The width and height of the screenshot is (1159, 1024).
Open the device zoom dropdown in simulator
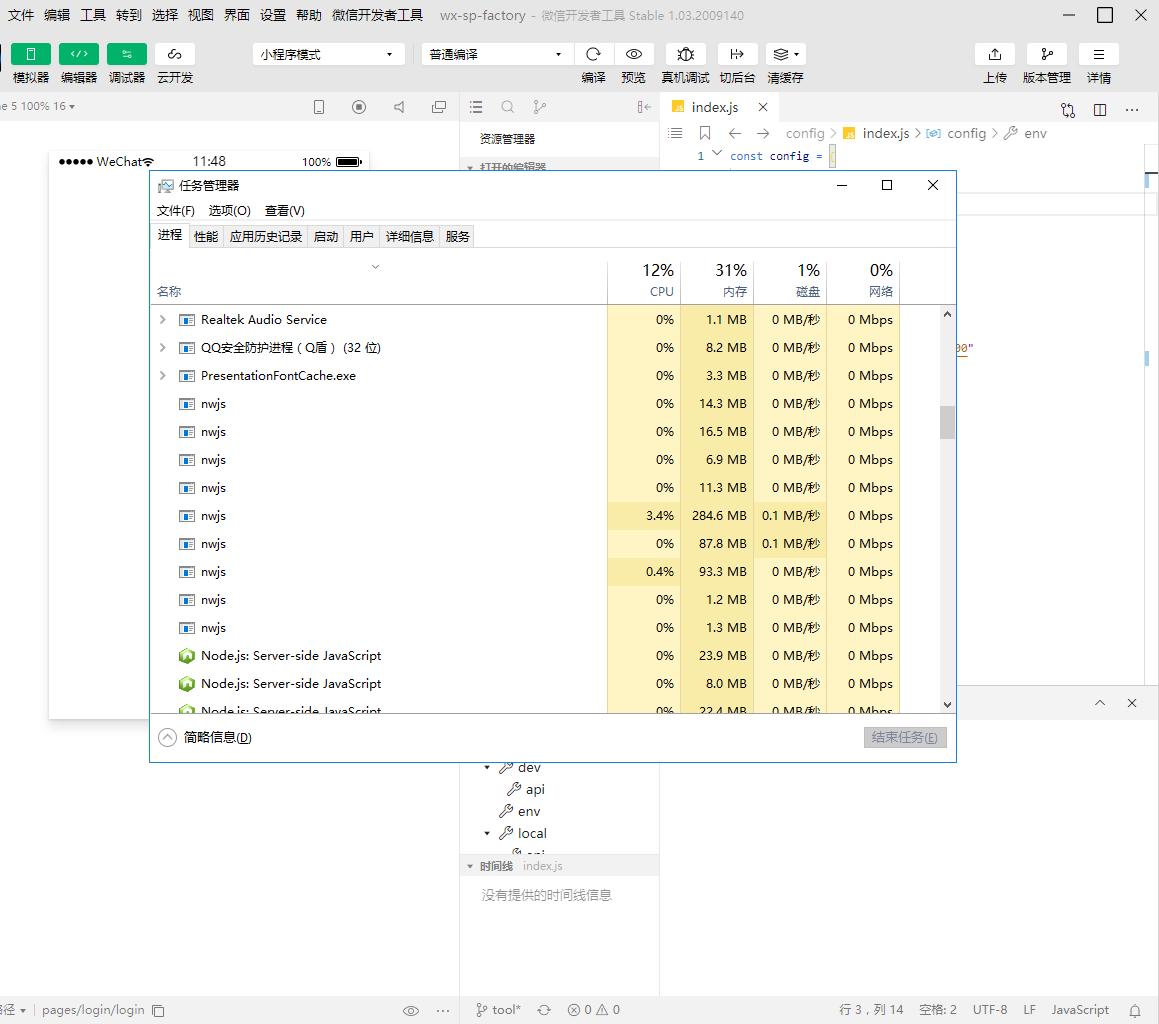point(37,106)
